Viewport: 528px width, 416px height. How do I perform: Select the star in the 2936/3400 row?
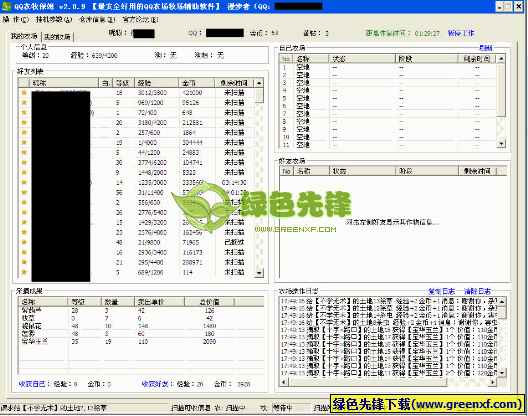tap(24, 252)
